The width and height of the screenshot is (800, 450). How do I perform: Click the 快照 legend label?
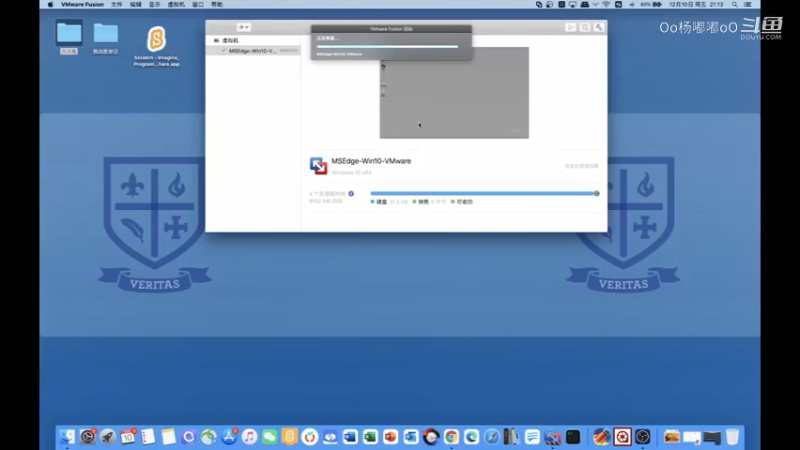[423, 202]
